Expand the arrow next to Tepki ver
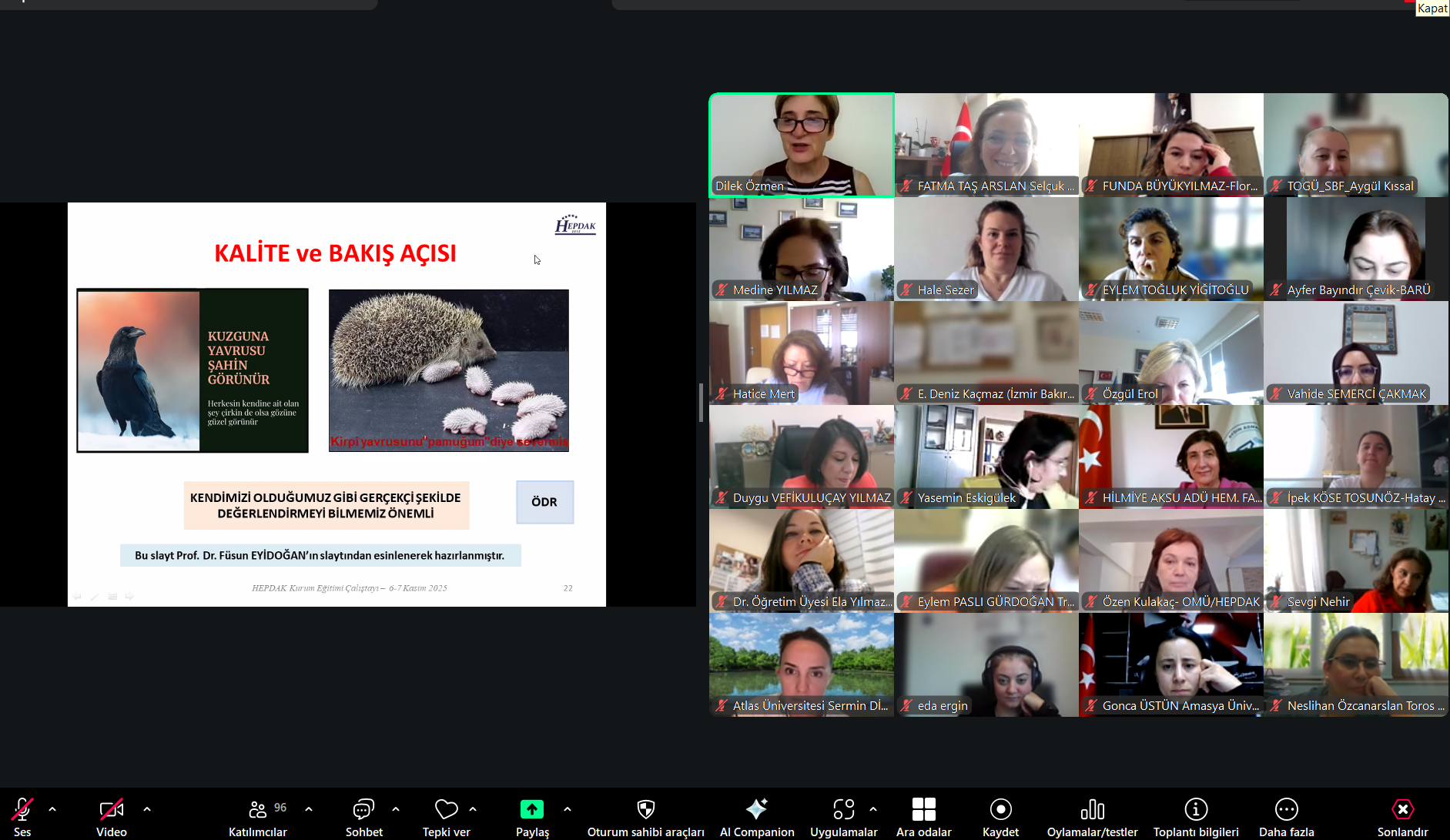Screen dimensions: 1450x840 tap(473, 809)
